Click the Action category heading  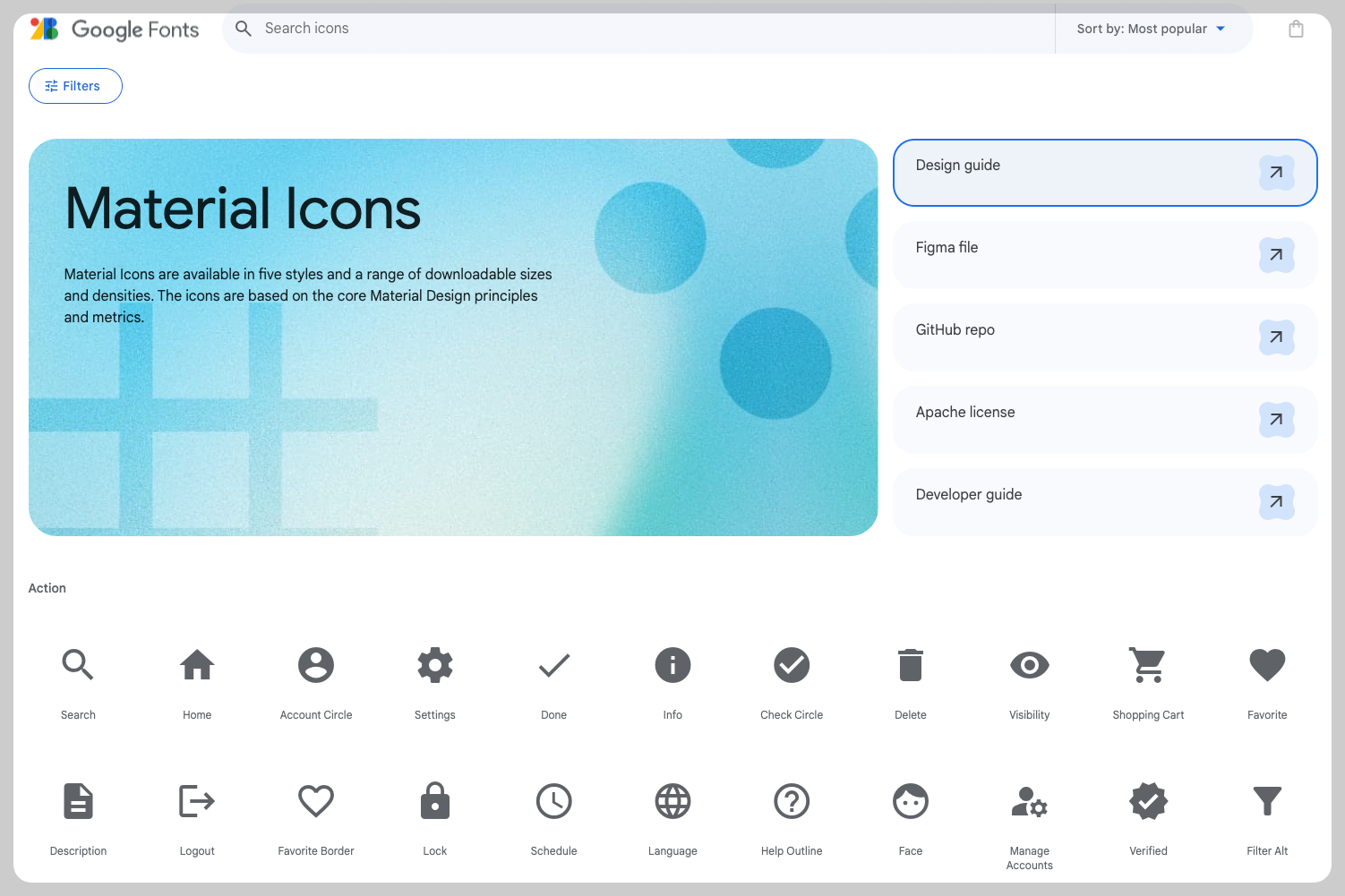pos(47,588)
